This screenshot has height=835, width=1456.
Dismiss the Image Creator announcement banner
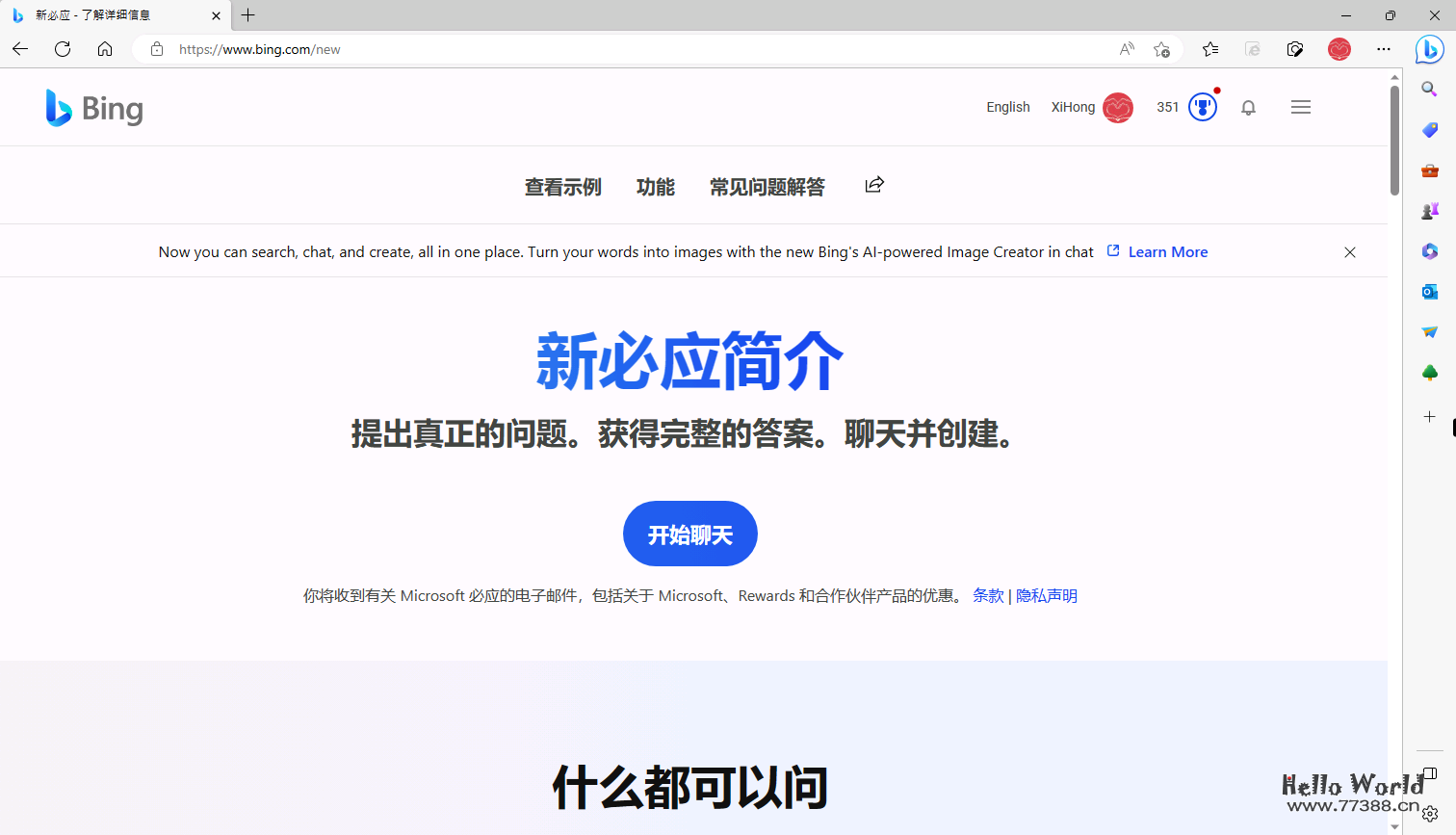tap(1350, 251)
